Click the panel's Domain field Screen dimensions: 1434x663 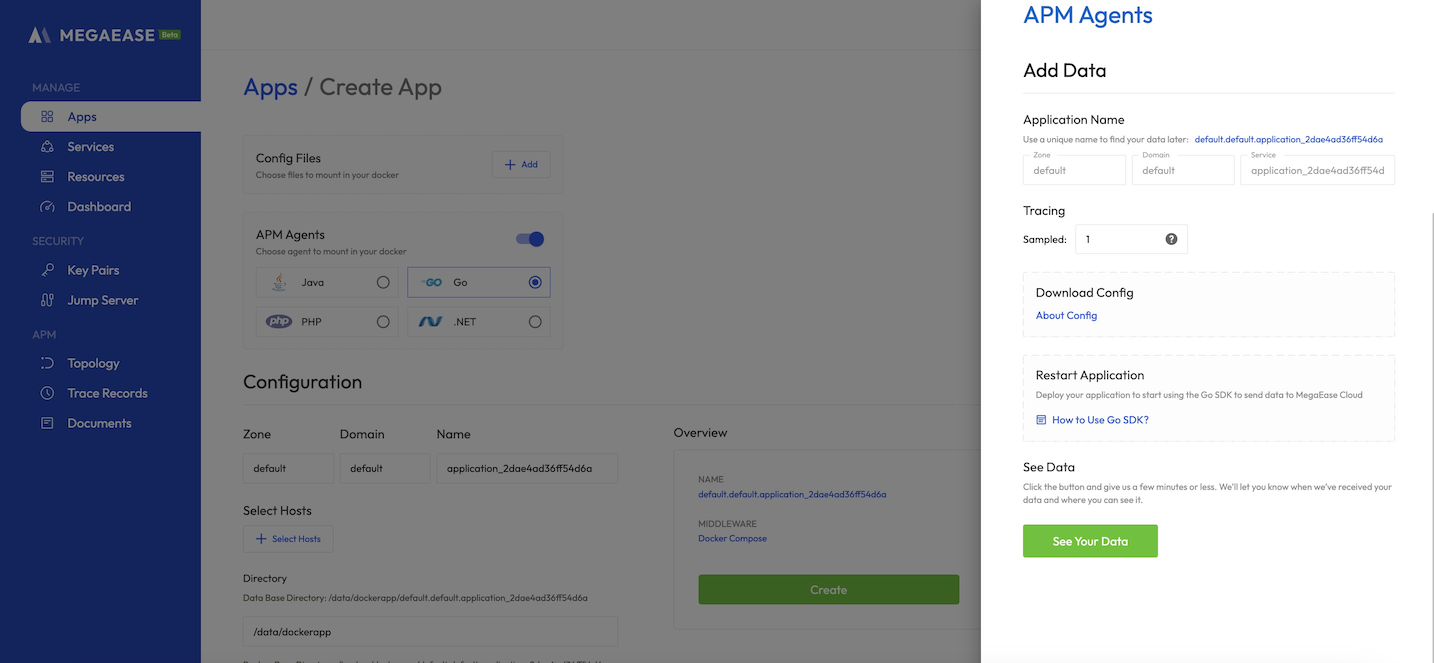1183,170
